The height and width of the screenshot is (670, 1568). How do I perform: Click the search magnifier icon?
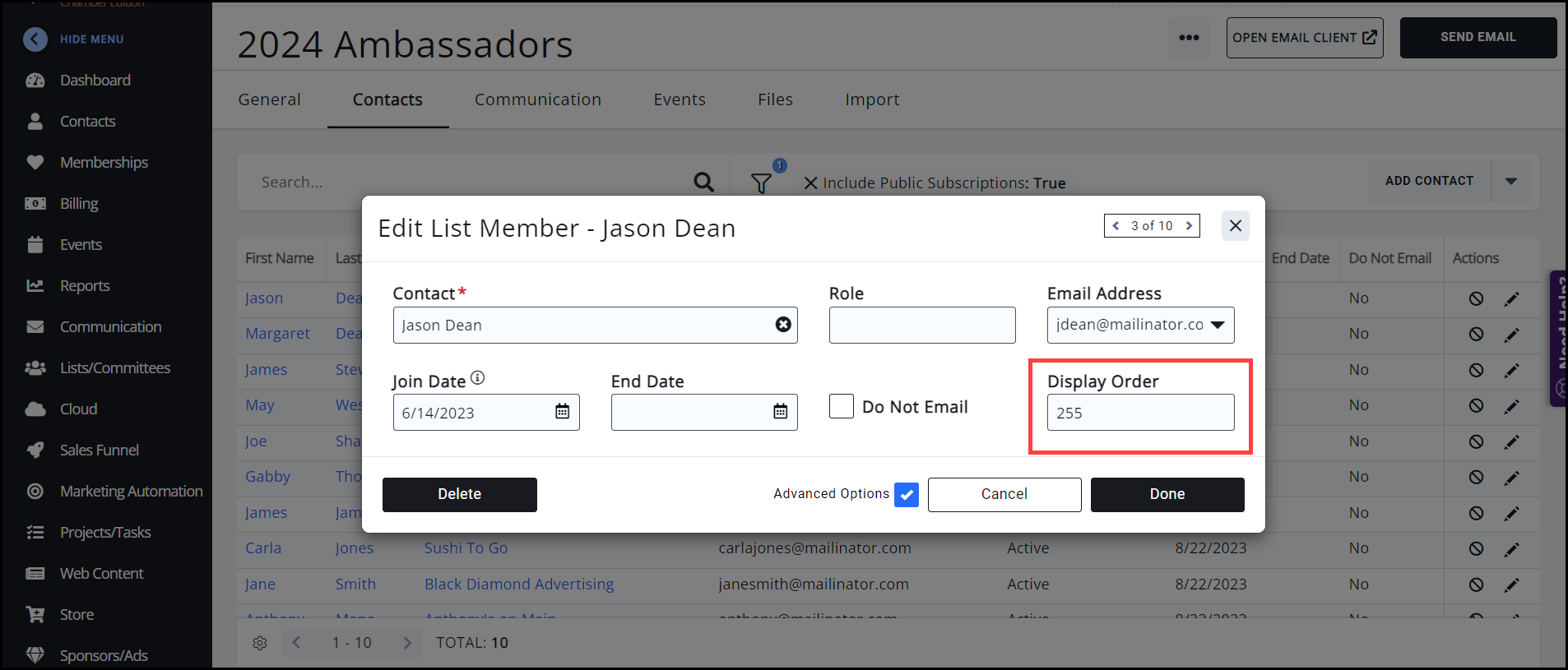point(703,182)
